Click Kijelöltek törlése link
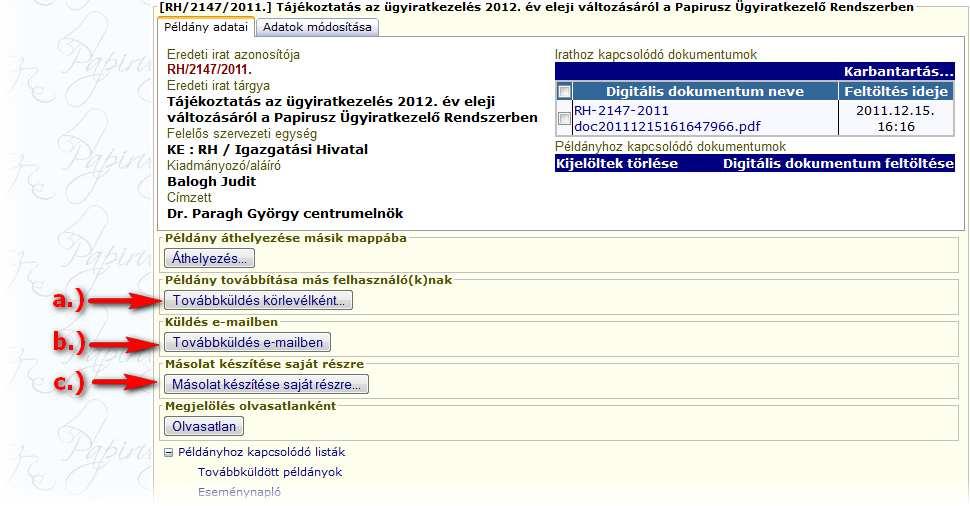 pos(617,164)
